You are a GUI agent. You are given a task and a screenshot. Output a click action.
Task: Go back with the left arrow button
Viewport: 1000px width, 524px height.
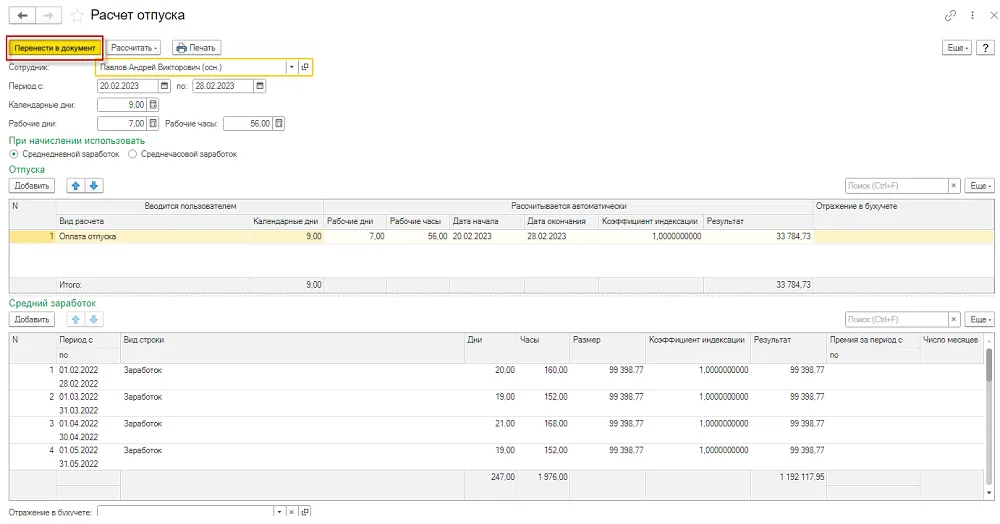(22, 15)
